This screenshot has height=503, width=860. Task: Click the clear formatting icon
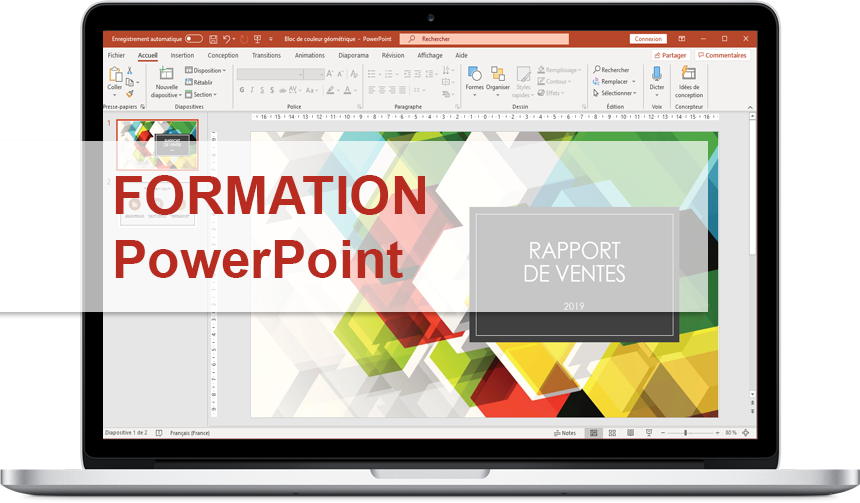(354, 74)
